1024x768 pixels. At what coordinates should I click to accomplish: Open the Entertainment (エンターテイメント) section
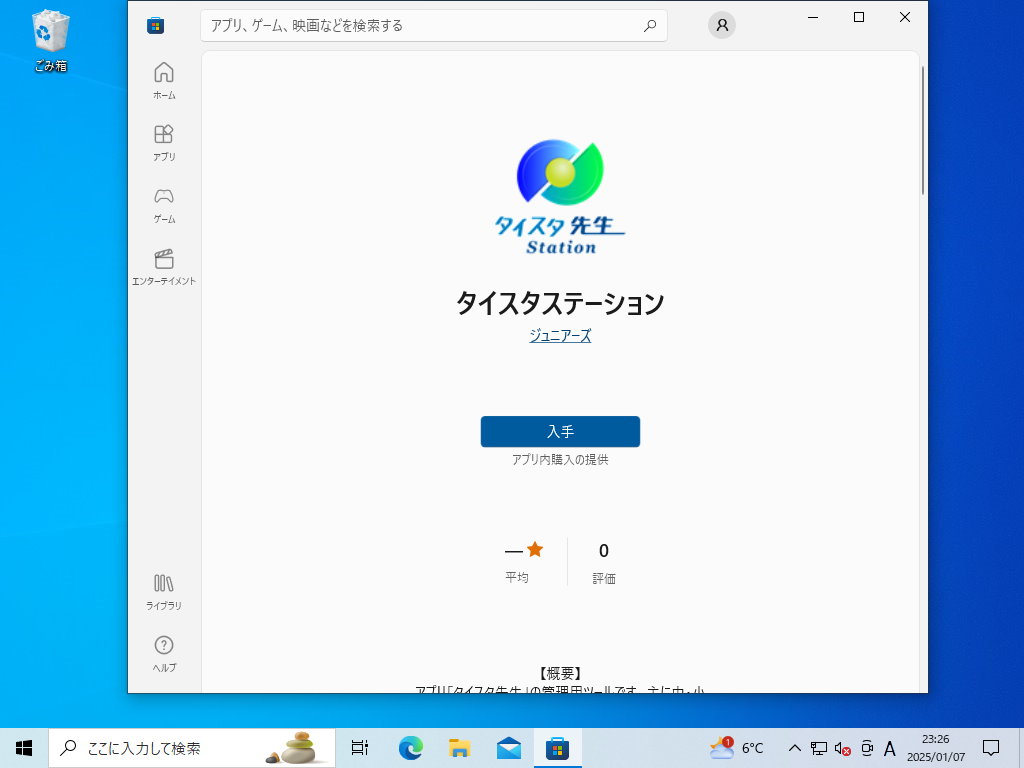[164, 266]
